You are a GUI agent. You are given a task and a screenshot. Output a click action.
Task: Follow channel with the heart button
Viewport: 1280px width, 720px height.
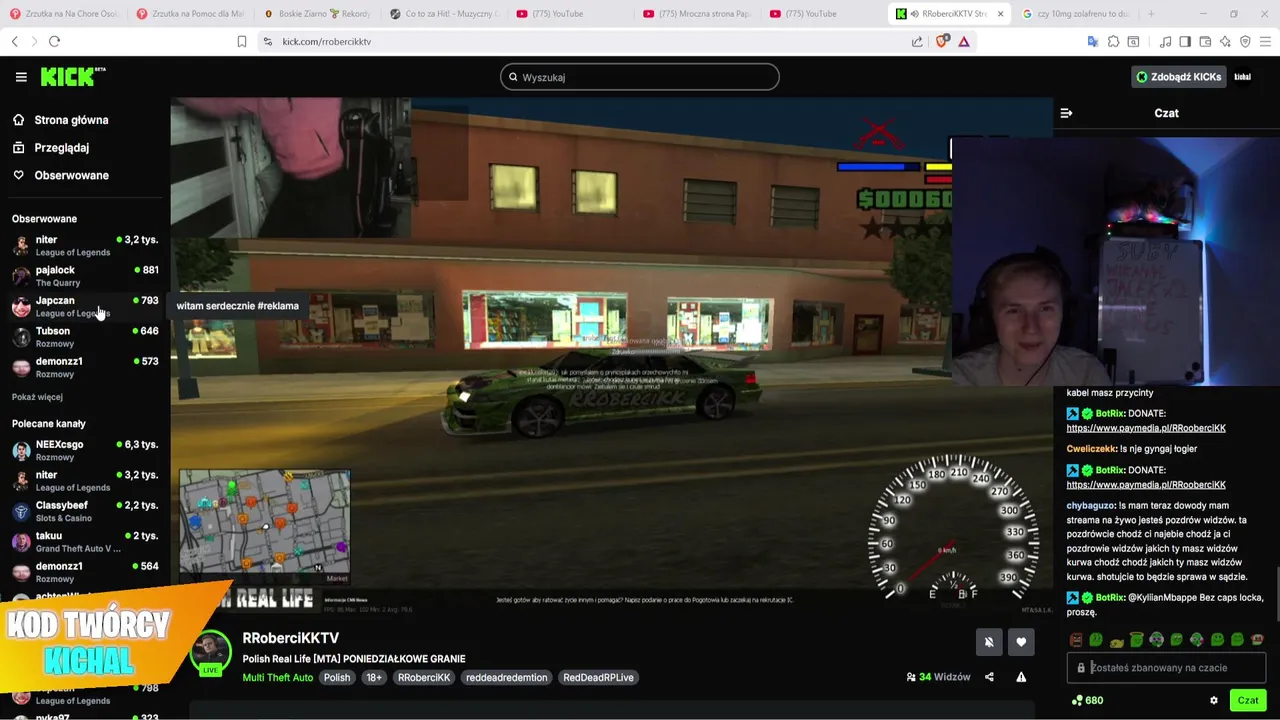click(1021, 642)
